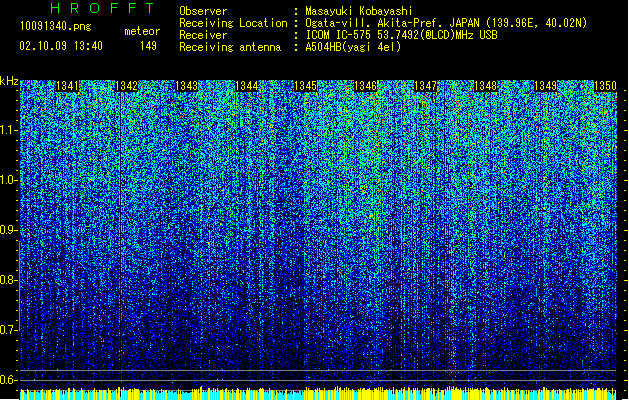Click the 0.9 kHz axis tick
Viewport: 629px width, 400px height.
[x=9, y=230]
